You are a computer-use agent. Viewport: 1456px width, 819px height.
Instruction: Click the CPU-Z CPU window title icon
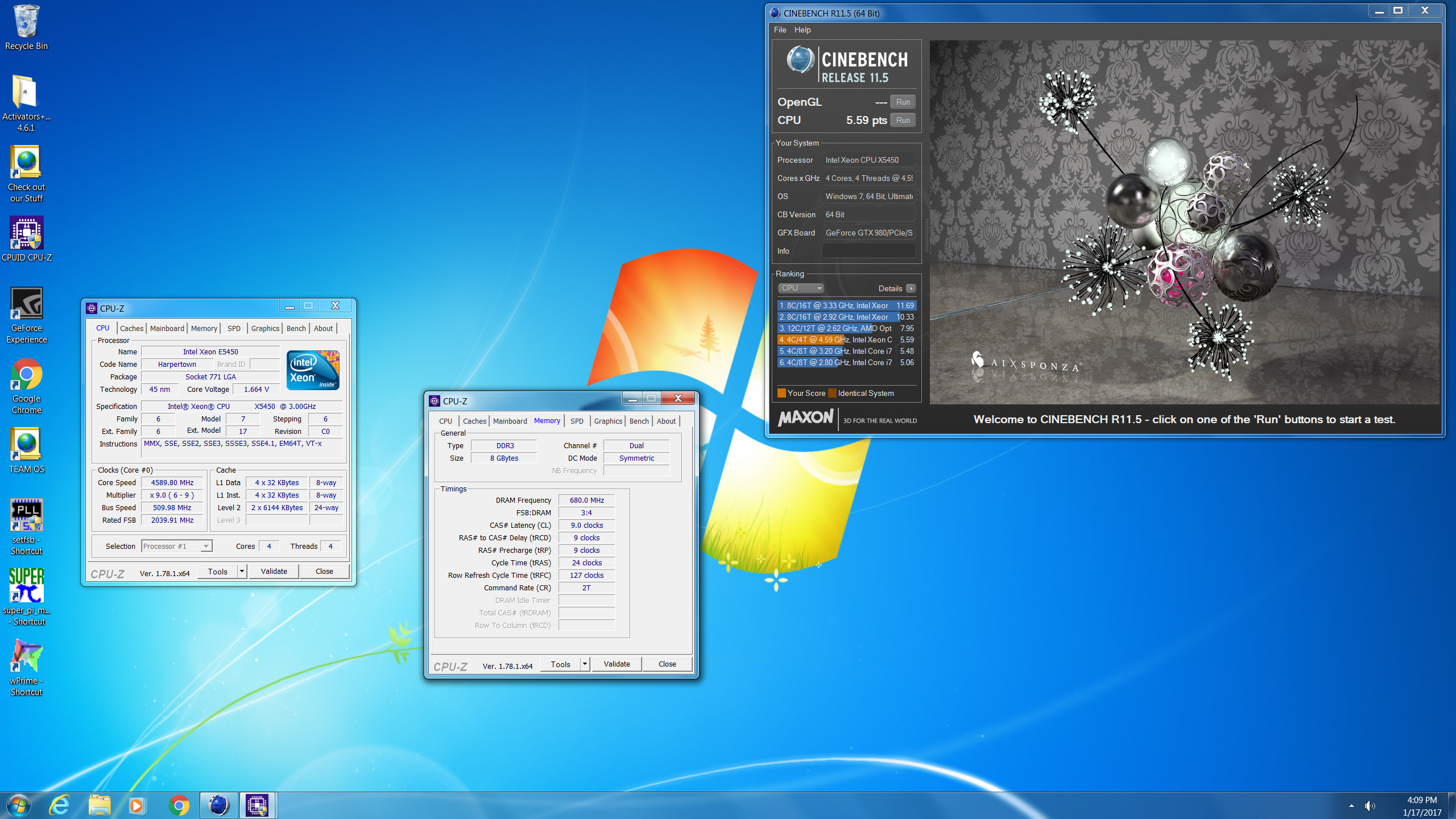pyautogui.click(x=92, y=308)
